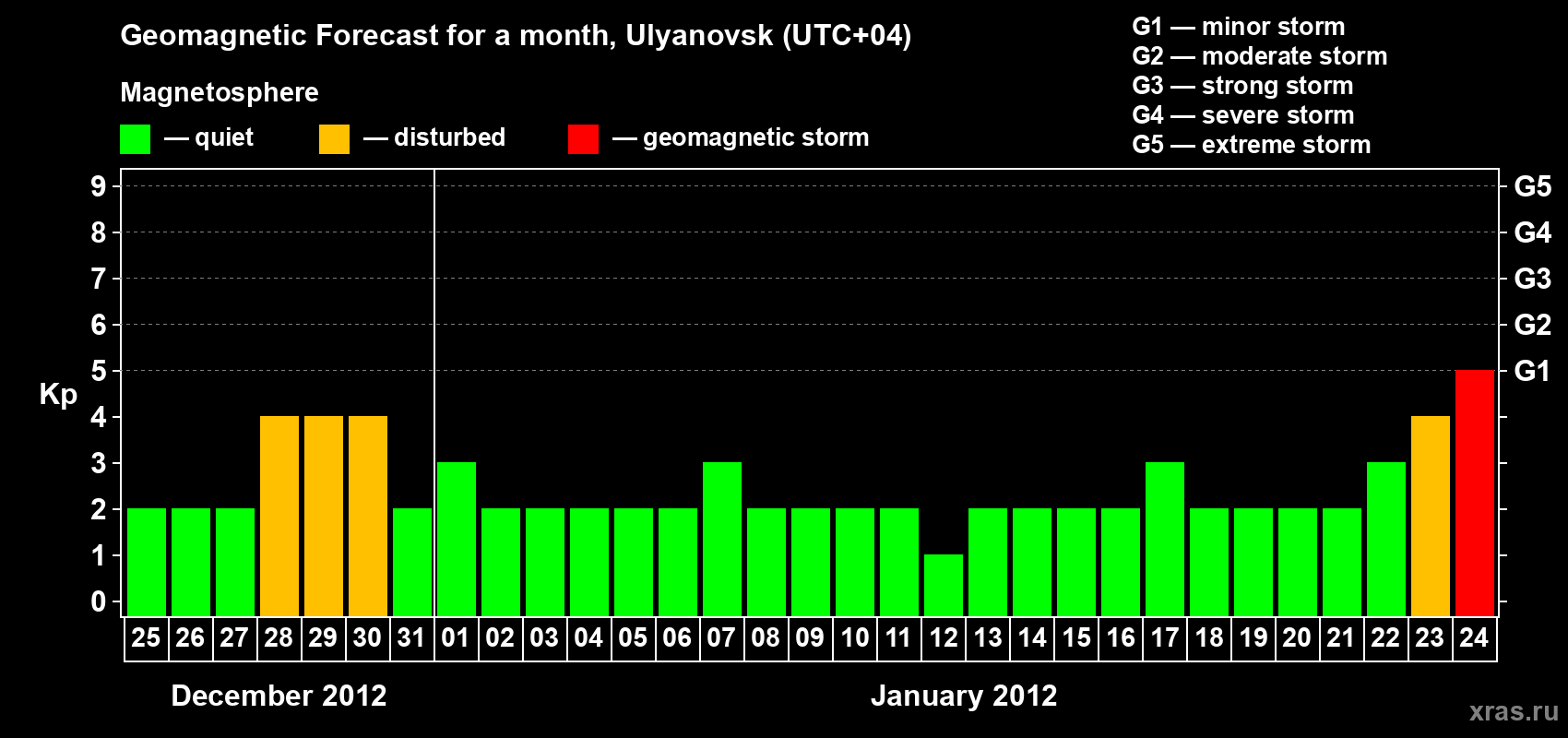Click the orange disturbed legend swatch
Screen dimensions: 1568x738
tap(334, 139)
